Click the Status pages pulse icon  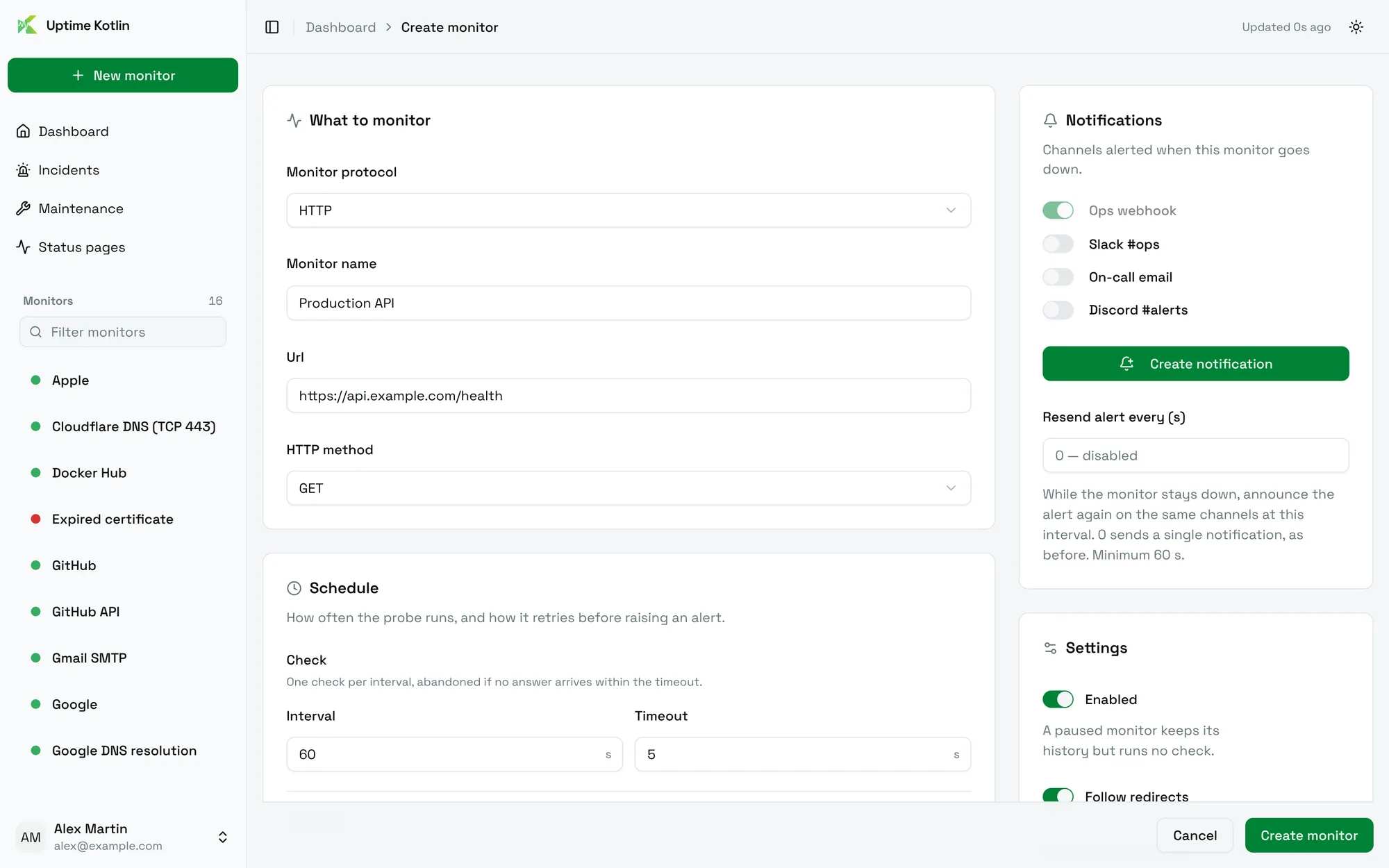tap(24, 247)
